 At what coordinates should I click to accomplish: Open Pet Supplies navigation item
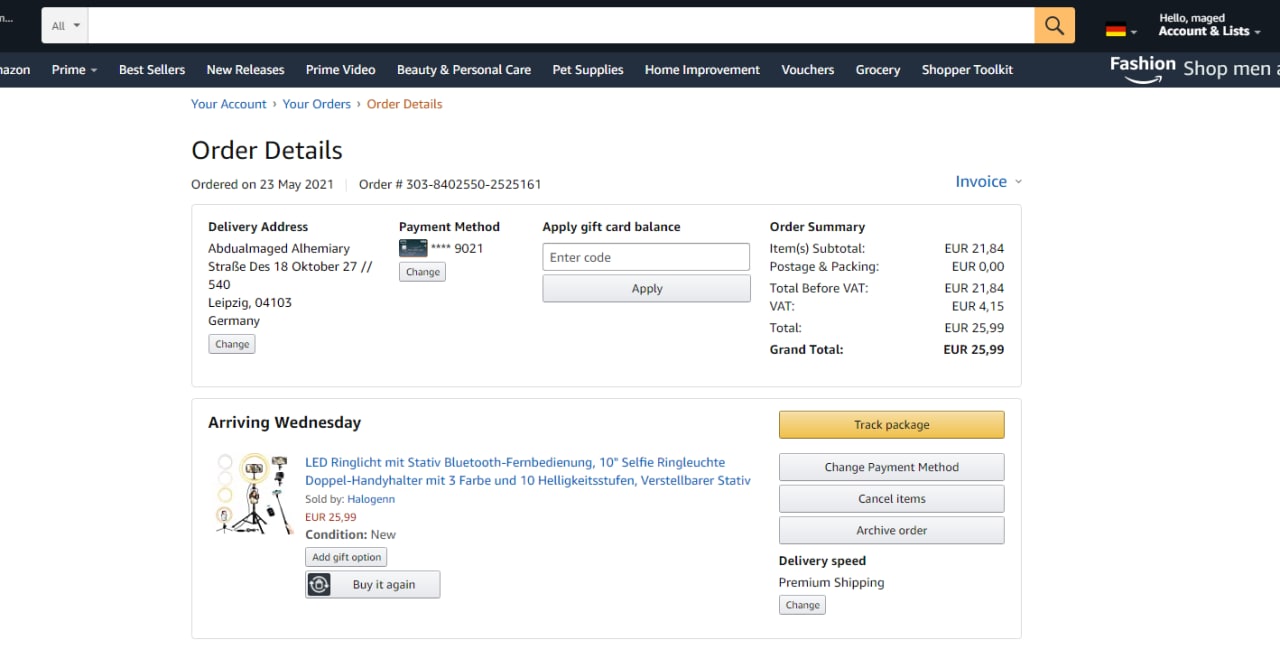pos(588,70)
